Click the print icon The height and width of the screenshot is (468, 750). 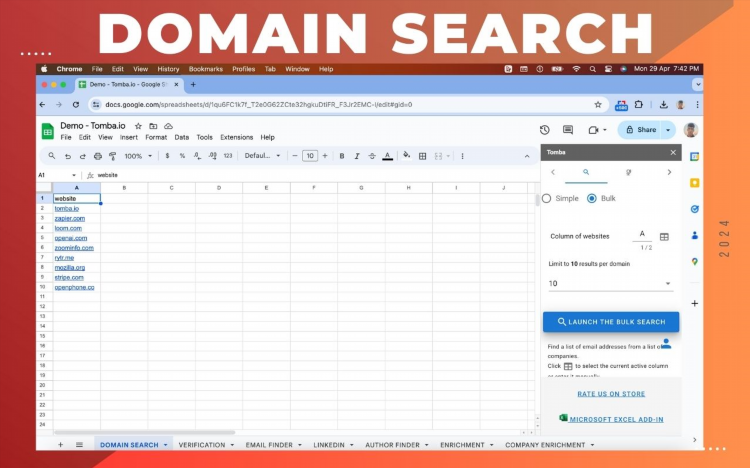[98, 156]
